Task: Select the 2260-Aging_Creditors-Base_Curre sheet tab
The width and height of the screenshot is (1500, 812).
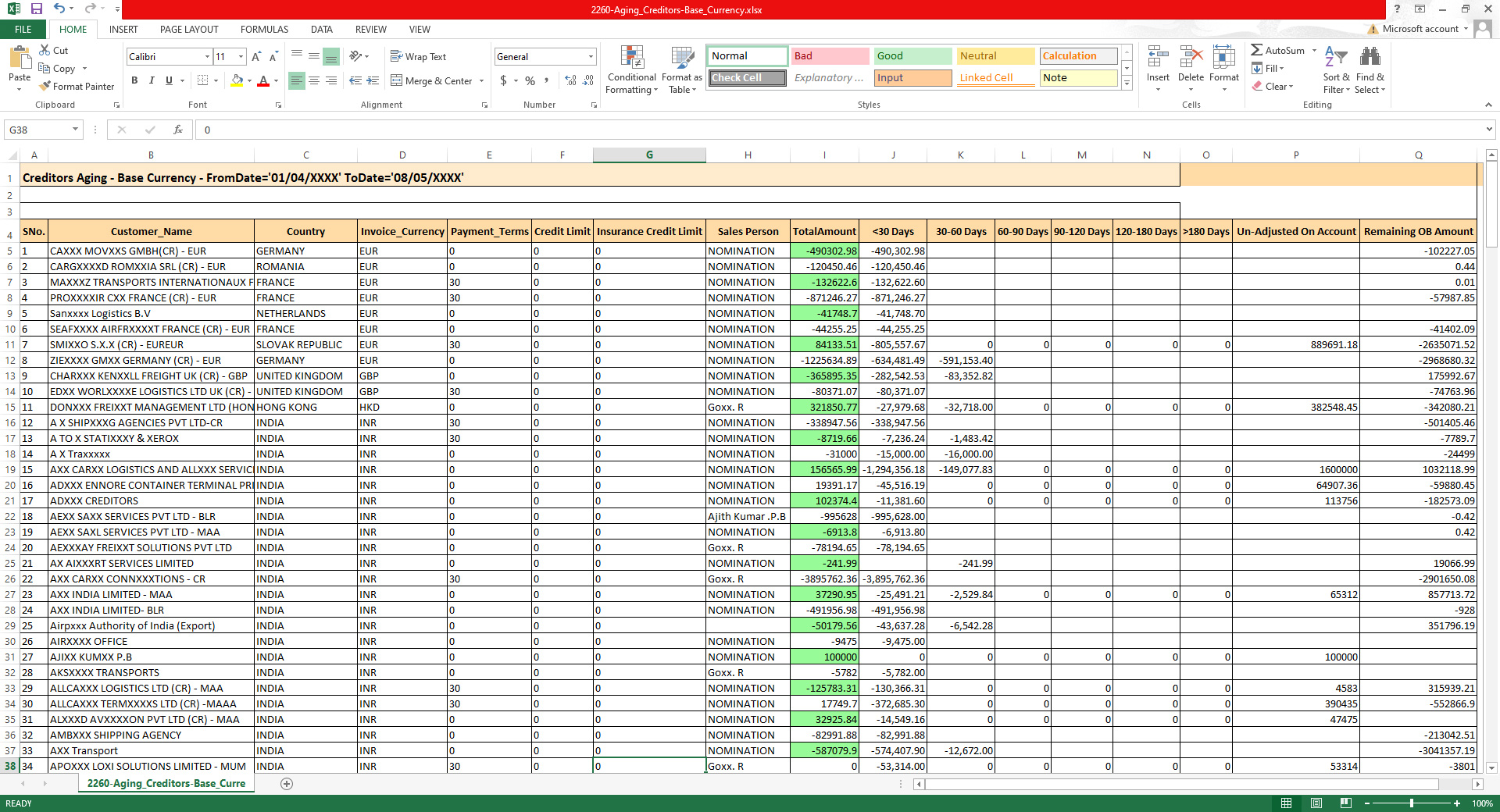Action: [x=166, y=783]
